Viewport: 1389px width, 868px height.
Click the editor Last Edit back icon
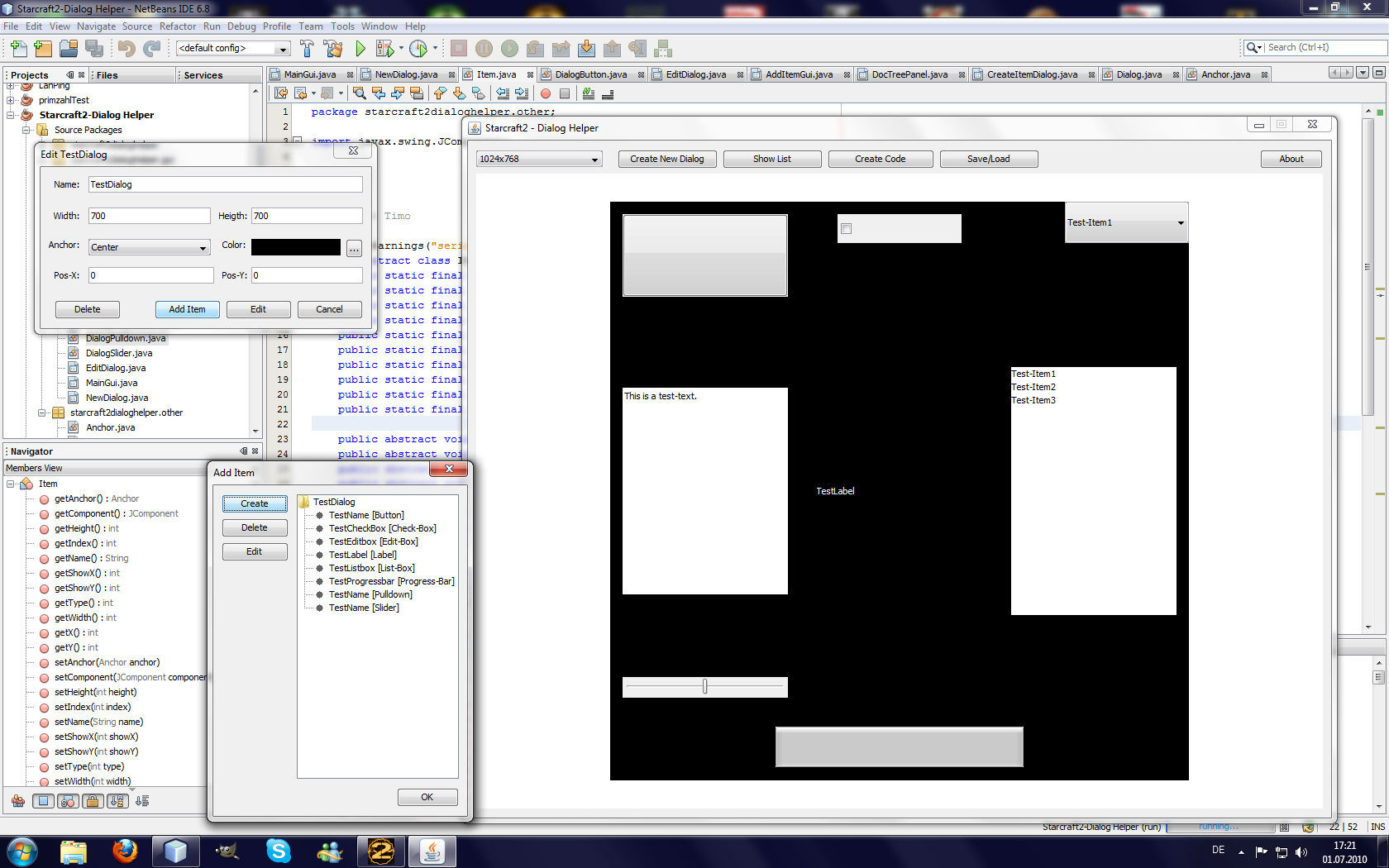click(281, 93)
